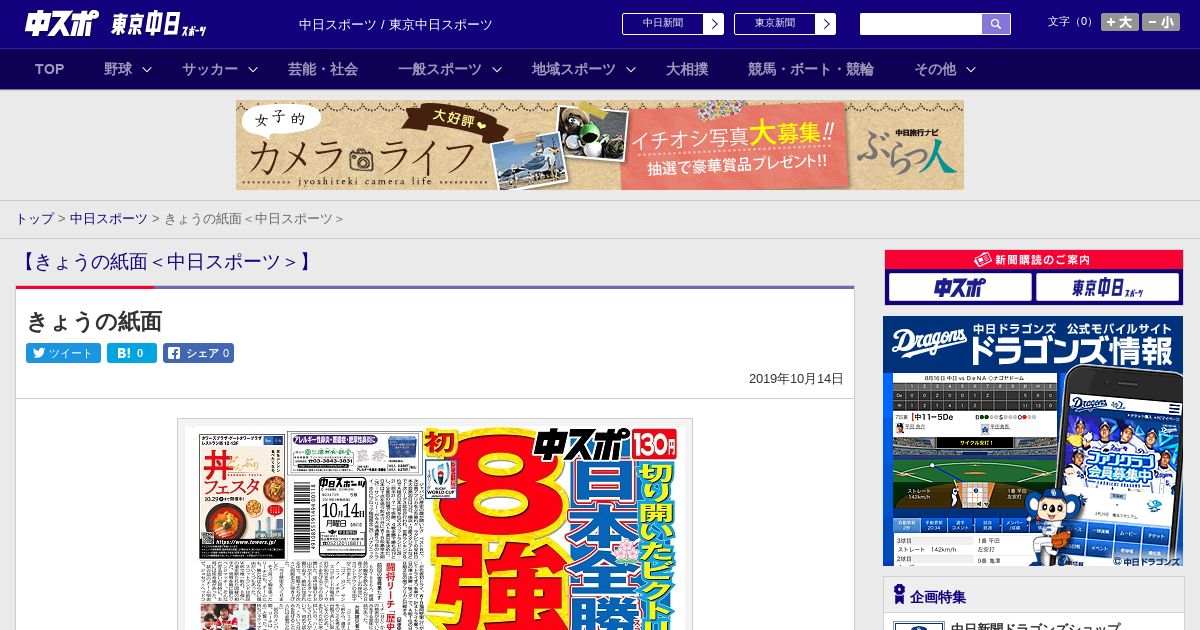1200x630 pixels.
Task: Expand the 地域スポーツ dropdown chevron
Action: [x=631, y=69]
